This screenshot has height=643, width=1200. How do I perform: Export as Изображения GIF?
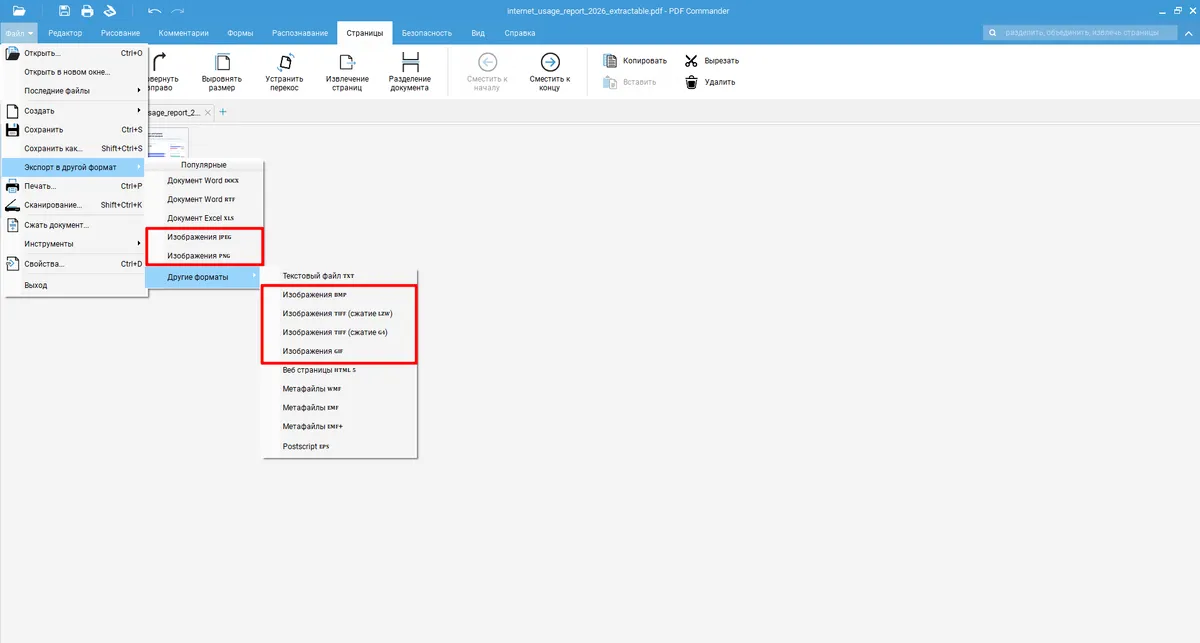coord(340,351)
